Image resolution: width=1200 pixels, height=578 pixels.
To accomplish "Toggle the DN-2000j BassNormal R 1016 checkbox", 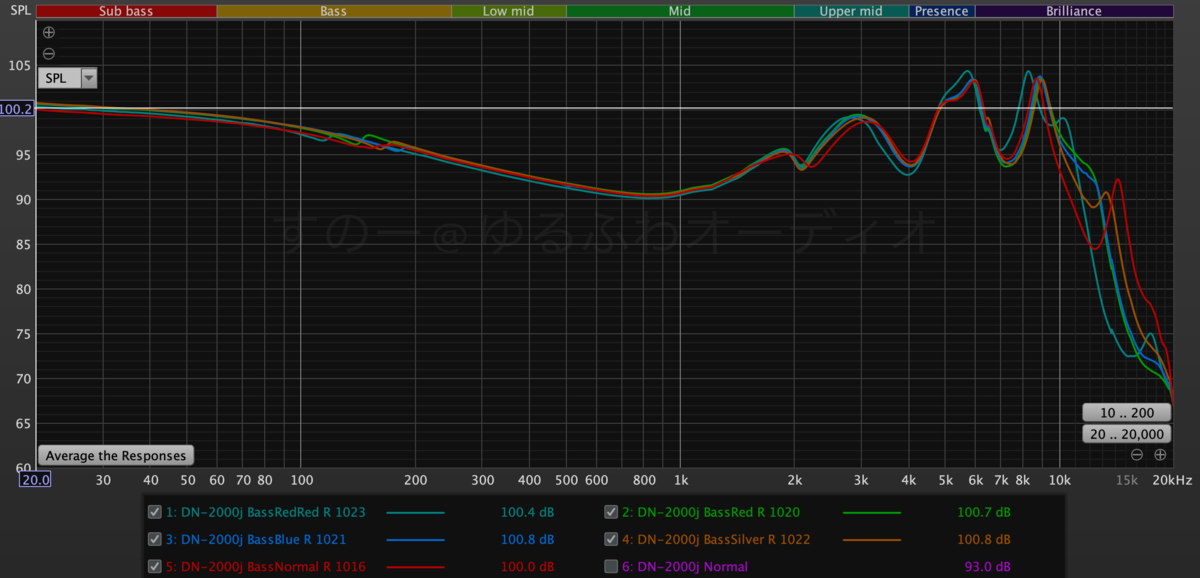I will tap(155, 567).
